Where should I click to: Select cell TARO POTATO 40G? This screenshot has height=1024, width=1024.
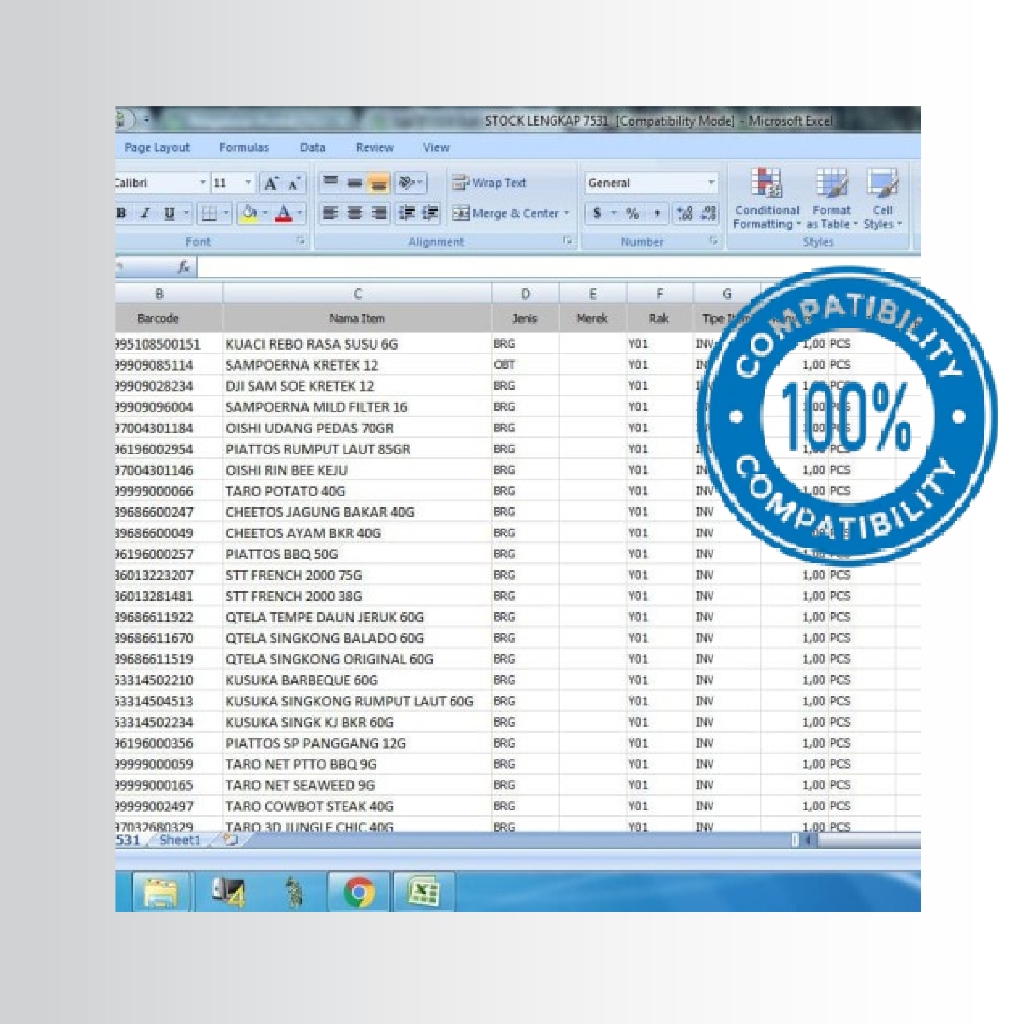[357, 491]
